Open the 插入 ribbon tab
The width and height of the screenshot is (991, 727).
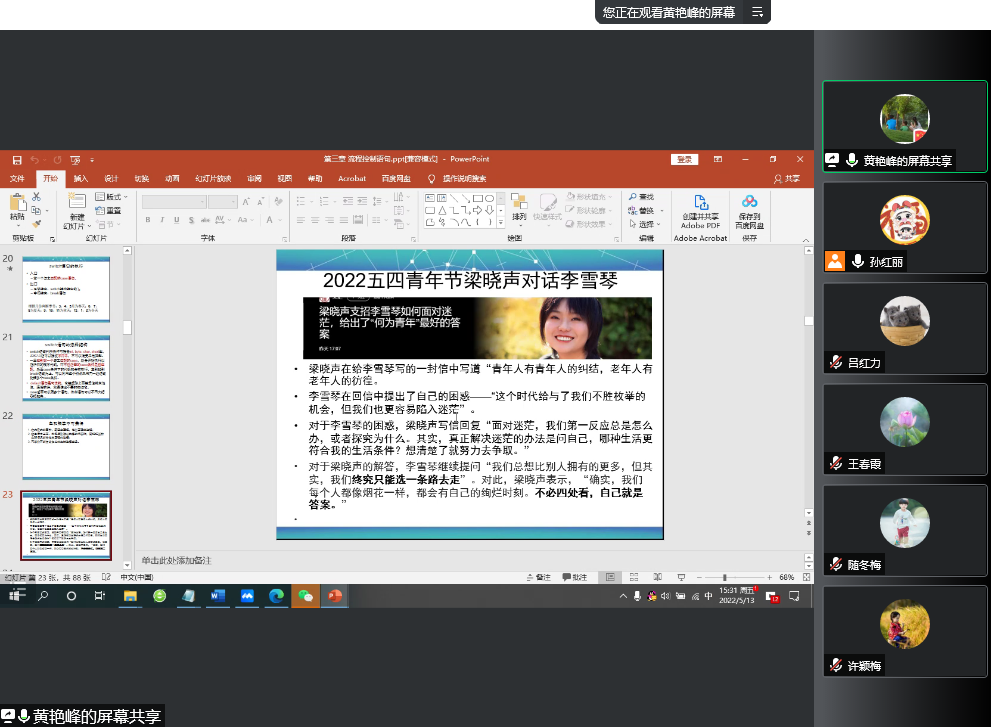pos(81,178)
